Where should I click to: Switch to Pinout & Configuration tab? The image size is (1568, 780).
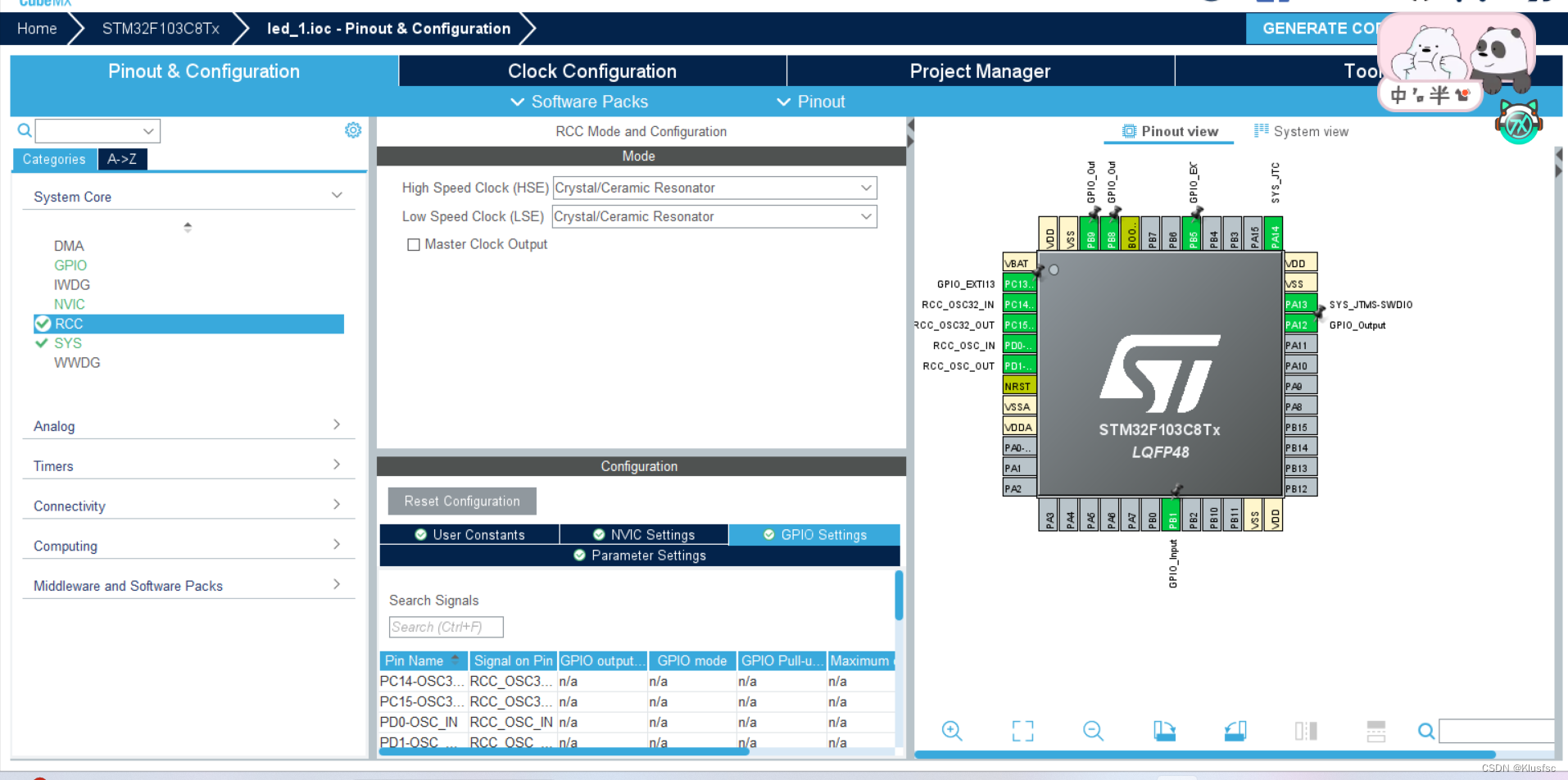pyautogui.click(x=204, y=71)
